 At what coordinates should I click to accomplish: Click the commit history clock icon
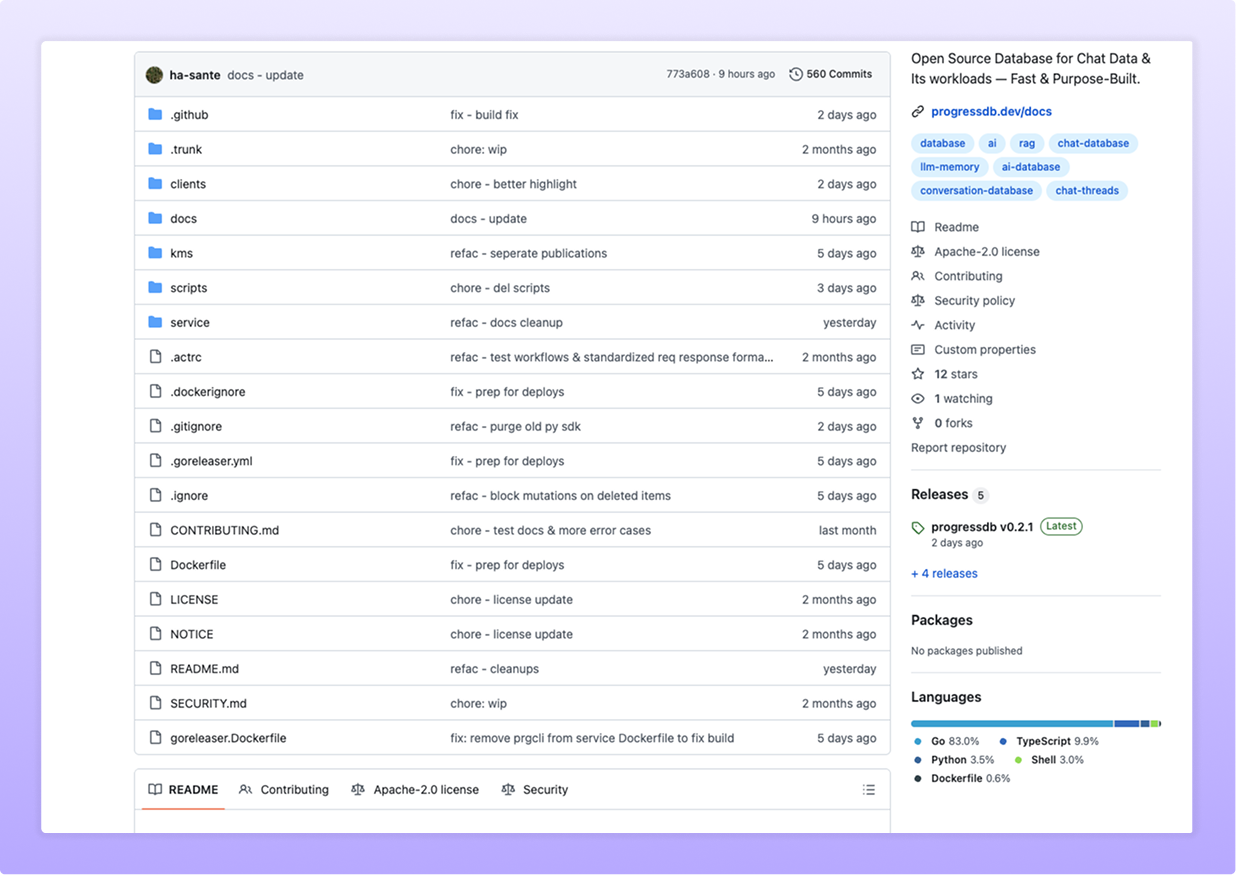(796, 73)
